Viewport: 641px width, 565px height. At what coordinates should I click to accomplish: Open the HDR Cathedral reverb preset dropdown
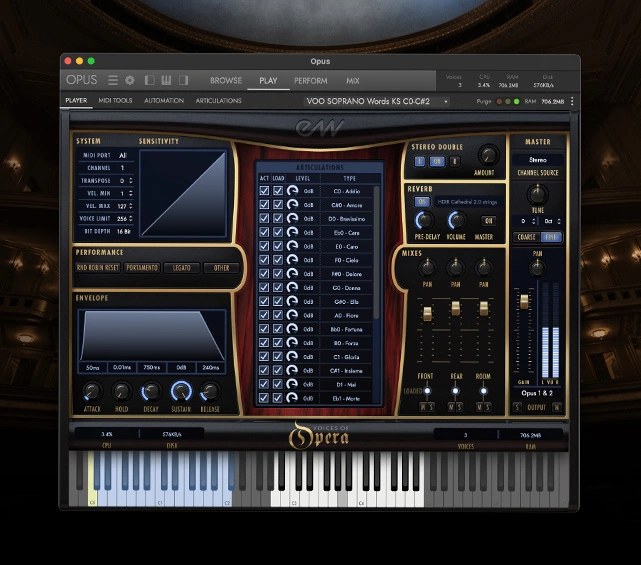point(468,202)
